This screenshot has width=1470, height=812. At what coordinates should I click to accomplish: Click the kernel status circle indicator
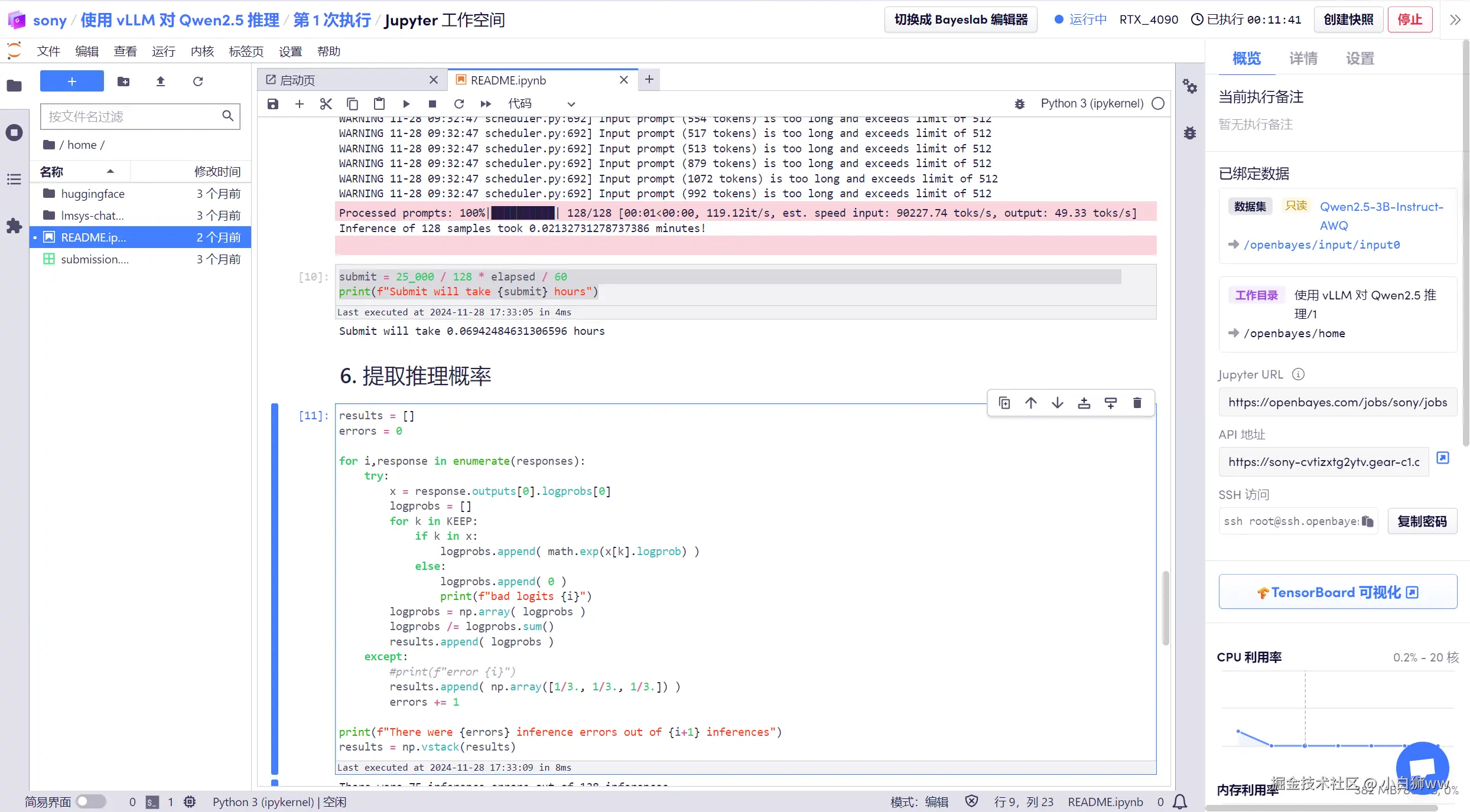[1158, 103]
